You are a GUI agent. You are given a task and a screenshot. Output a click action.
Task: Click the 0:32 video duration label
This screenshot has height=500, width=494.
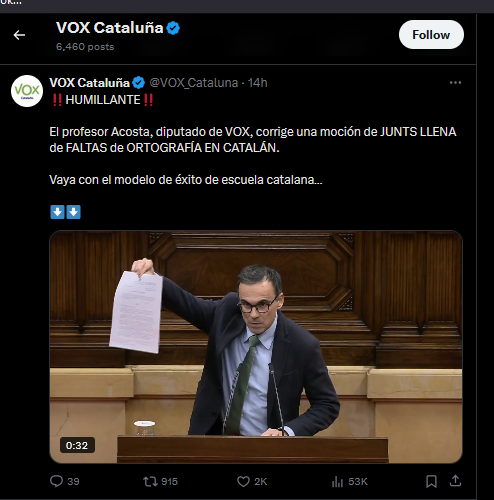pyautogui.click(x=77, y=445)
